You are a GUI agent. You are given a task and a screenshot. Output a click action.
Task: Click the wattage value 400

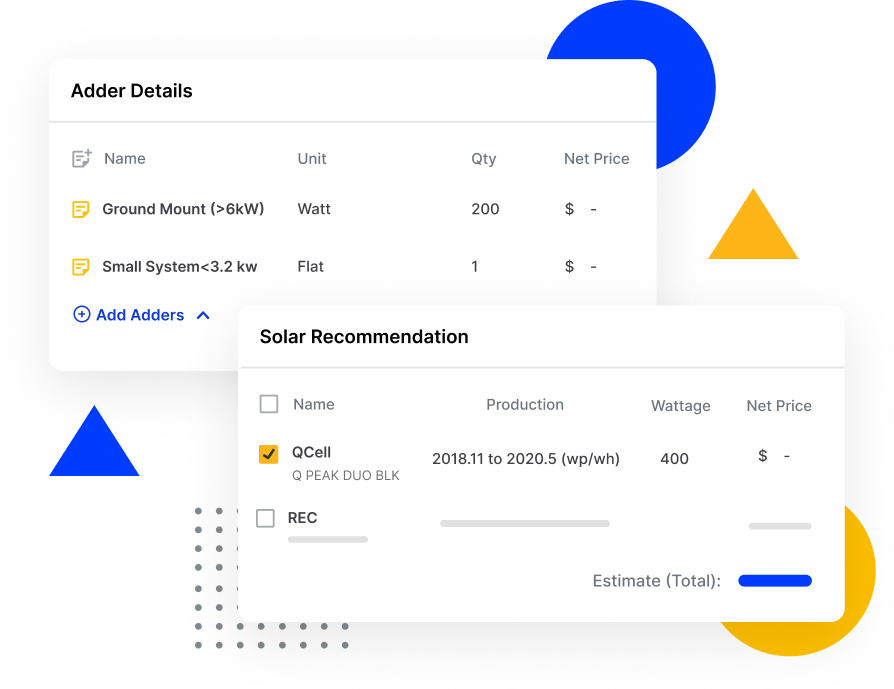click(x=674, y=459)
